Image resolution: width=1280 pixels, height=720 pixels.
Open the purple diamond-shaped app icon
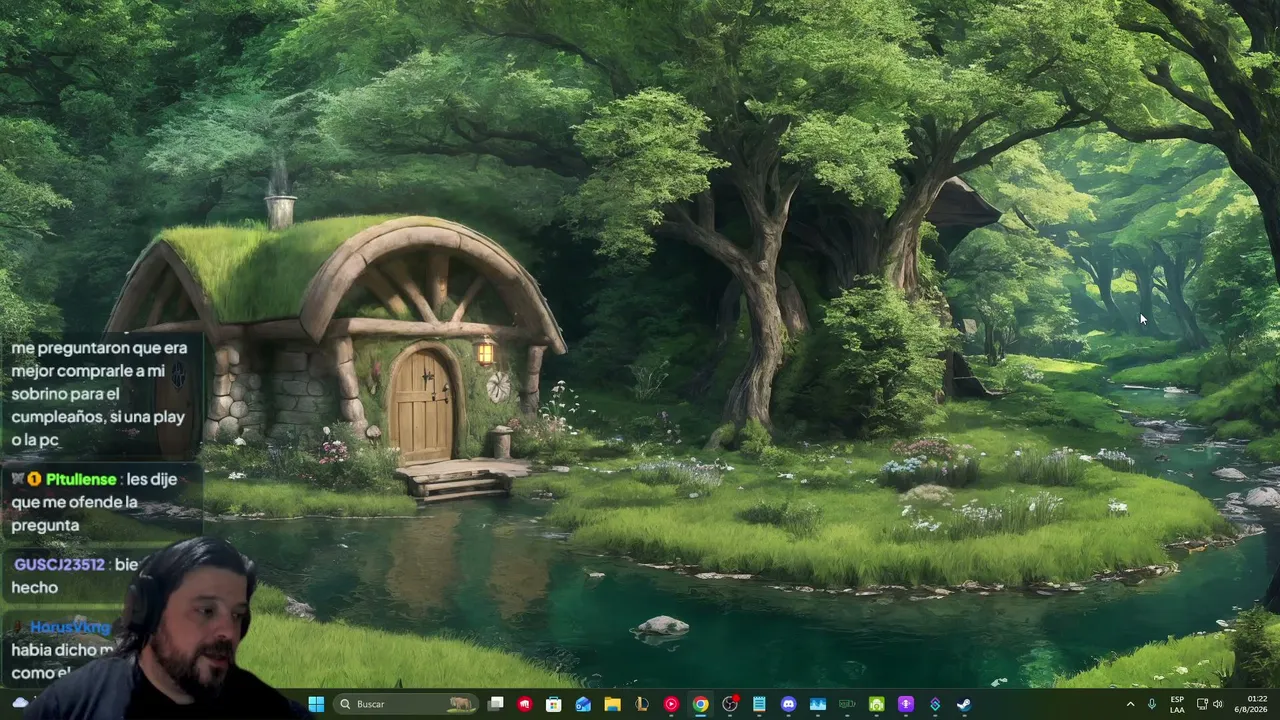point(935,704)
